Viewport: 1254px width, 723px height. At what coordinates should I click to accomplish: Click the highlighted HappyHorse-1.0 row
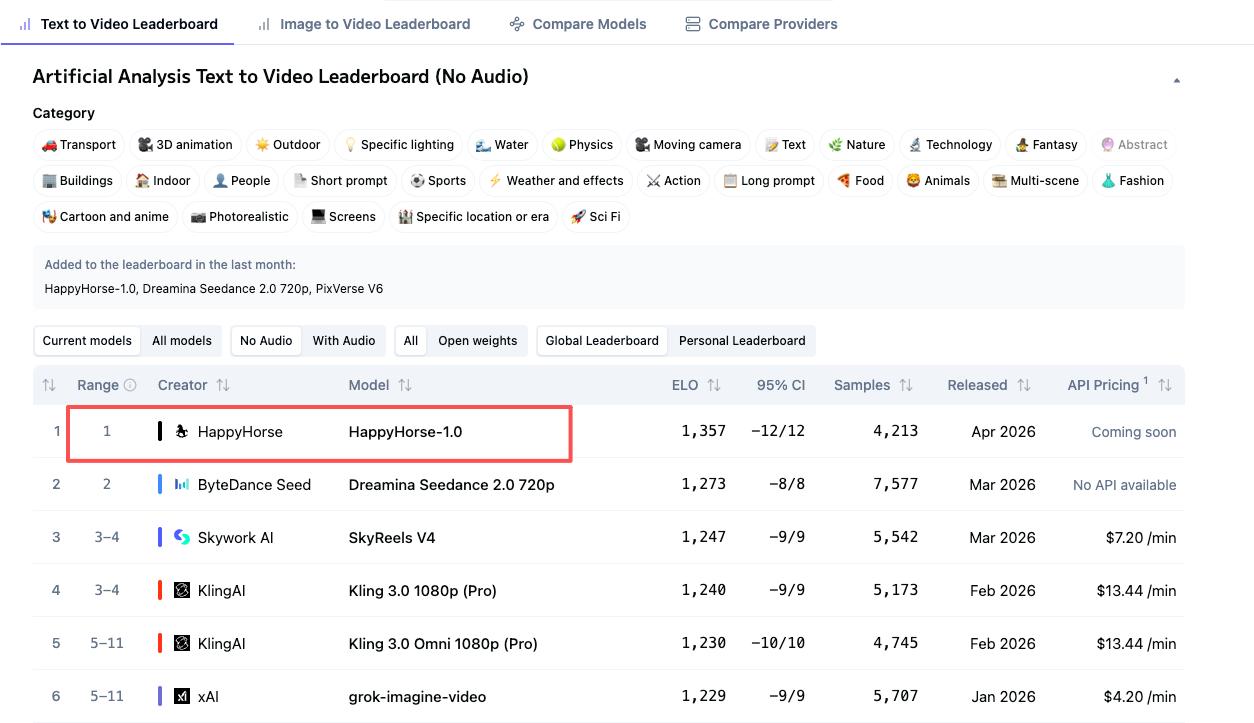point(319,433)
